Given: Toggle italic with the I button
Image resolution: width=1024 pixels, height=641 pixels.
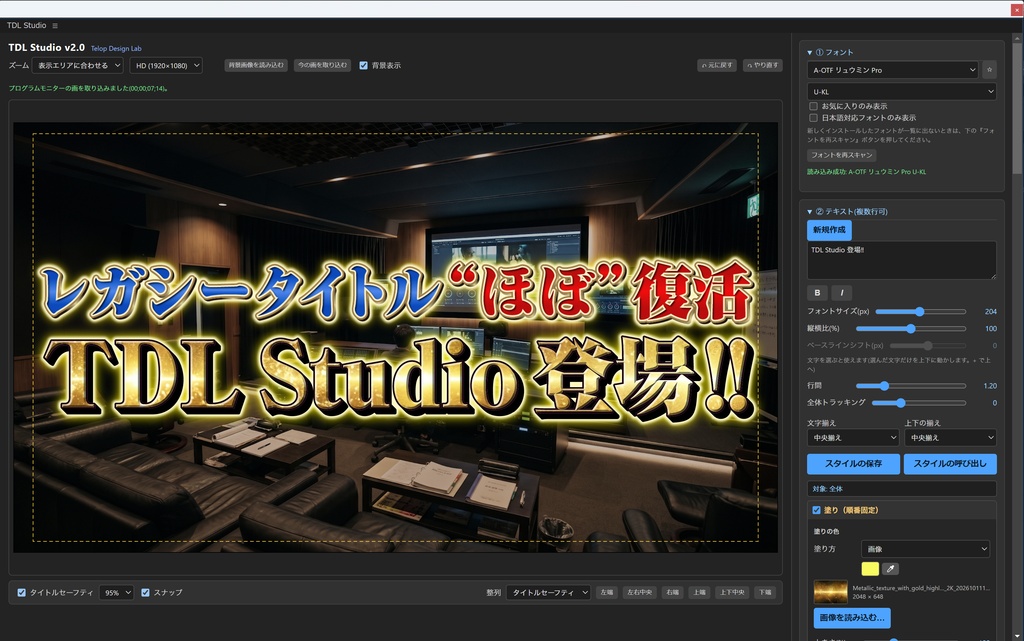Looking at the screenshot, I should coord(841,293).
